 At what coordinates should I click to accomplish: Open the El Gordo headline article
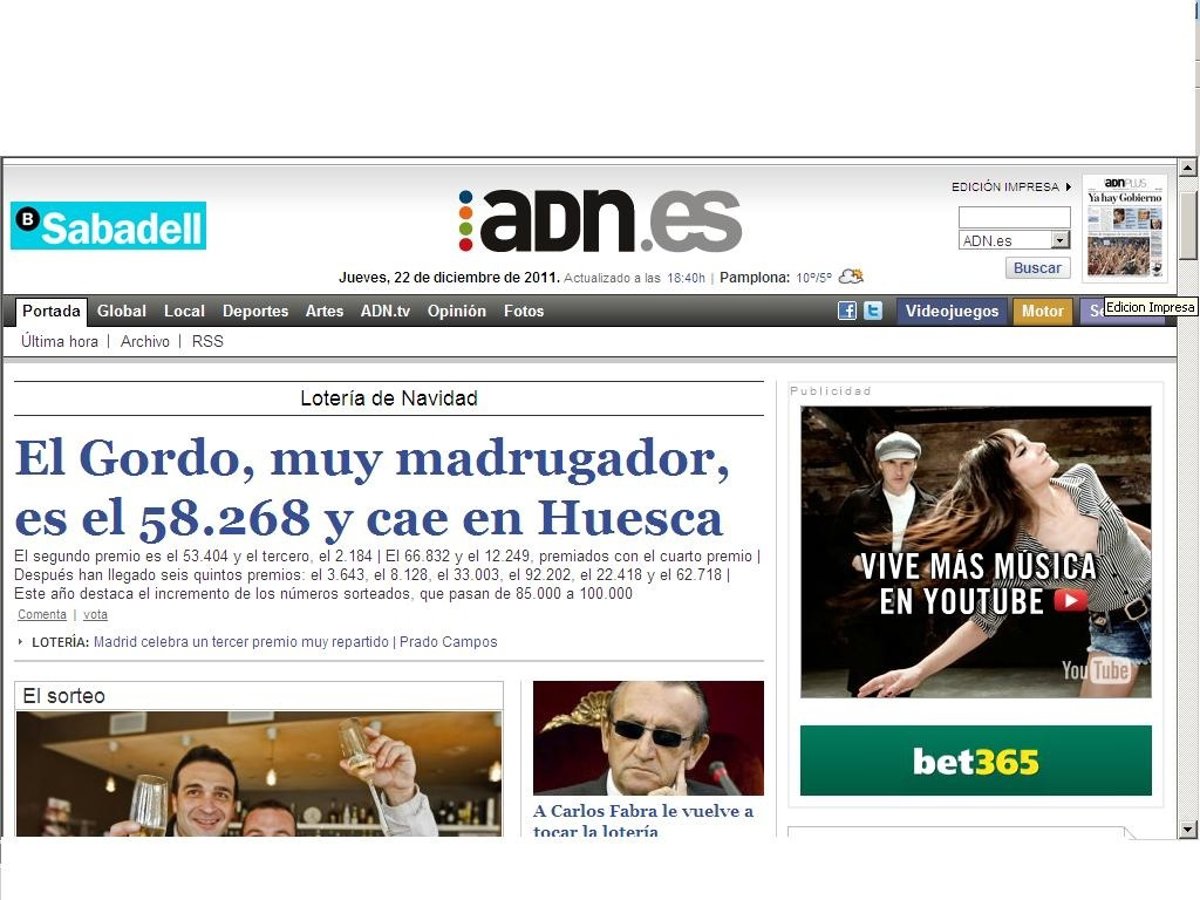coord(370,488)
